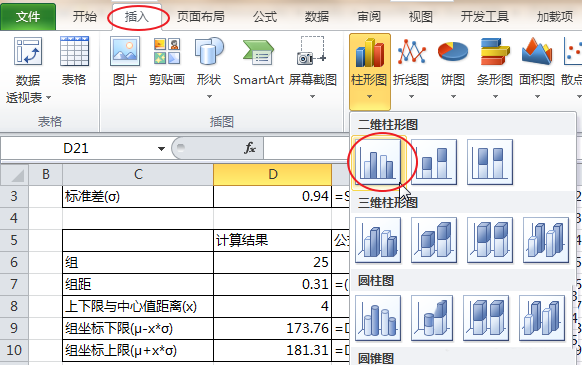Open the 剪贴画 clip art pane
The image size is (582, 365).
[x=167, y=61]
